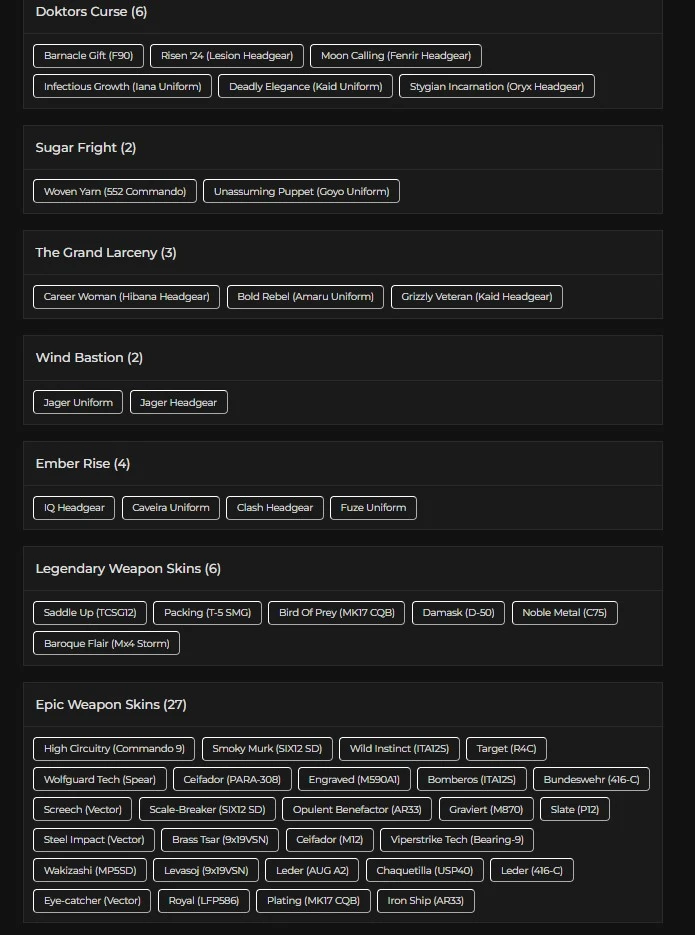Screen dimensions: 695x935
Task: Click Unassuming Puppet (Goyo Uniform) tag
Action: pyautogui.click(x=301, y=192)
